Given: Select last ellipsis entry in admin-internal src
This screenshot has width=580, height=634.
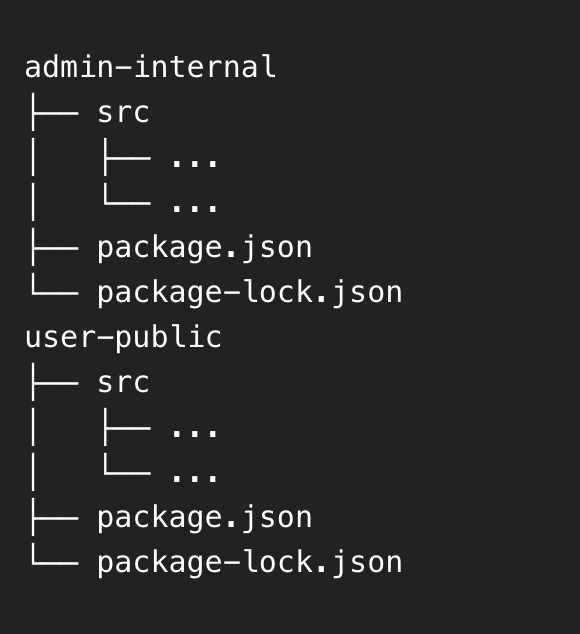Looking at the screenshot, I should point(195,207).
